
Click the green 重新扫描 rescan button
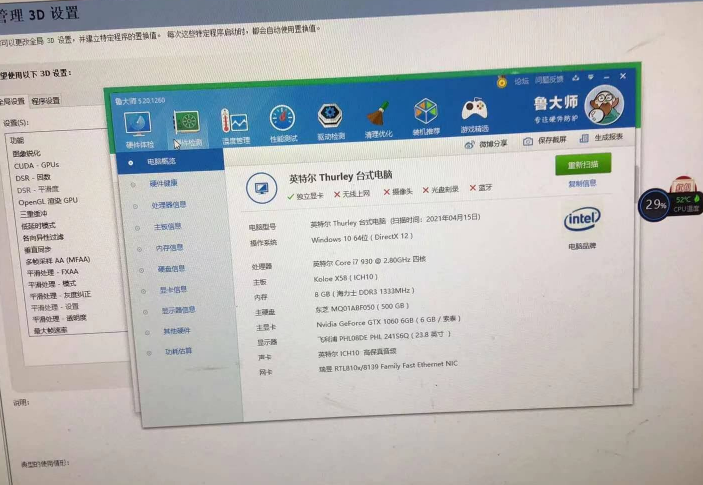tap(583, 165)
